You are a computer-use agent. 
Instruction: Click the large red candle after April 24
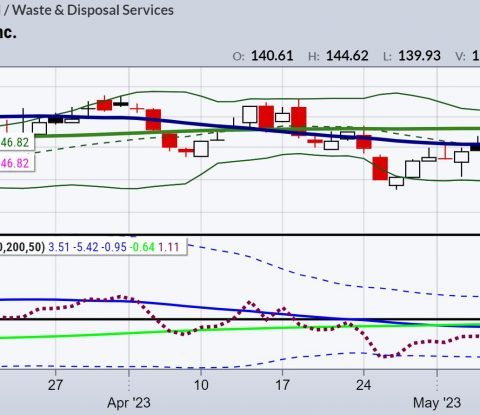(x=380, y=168)
